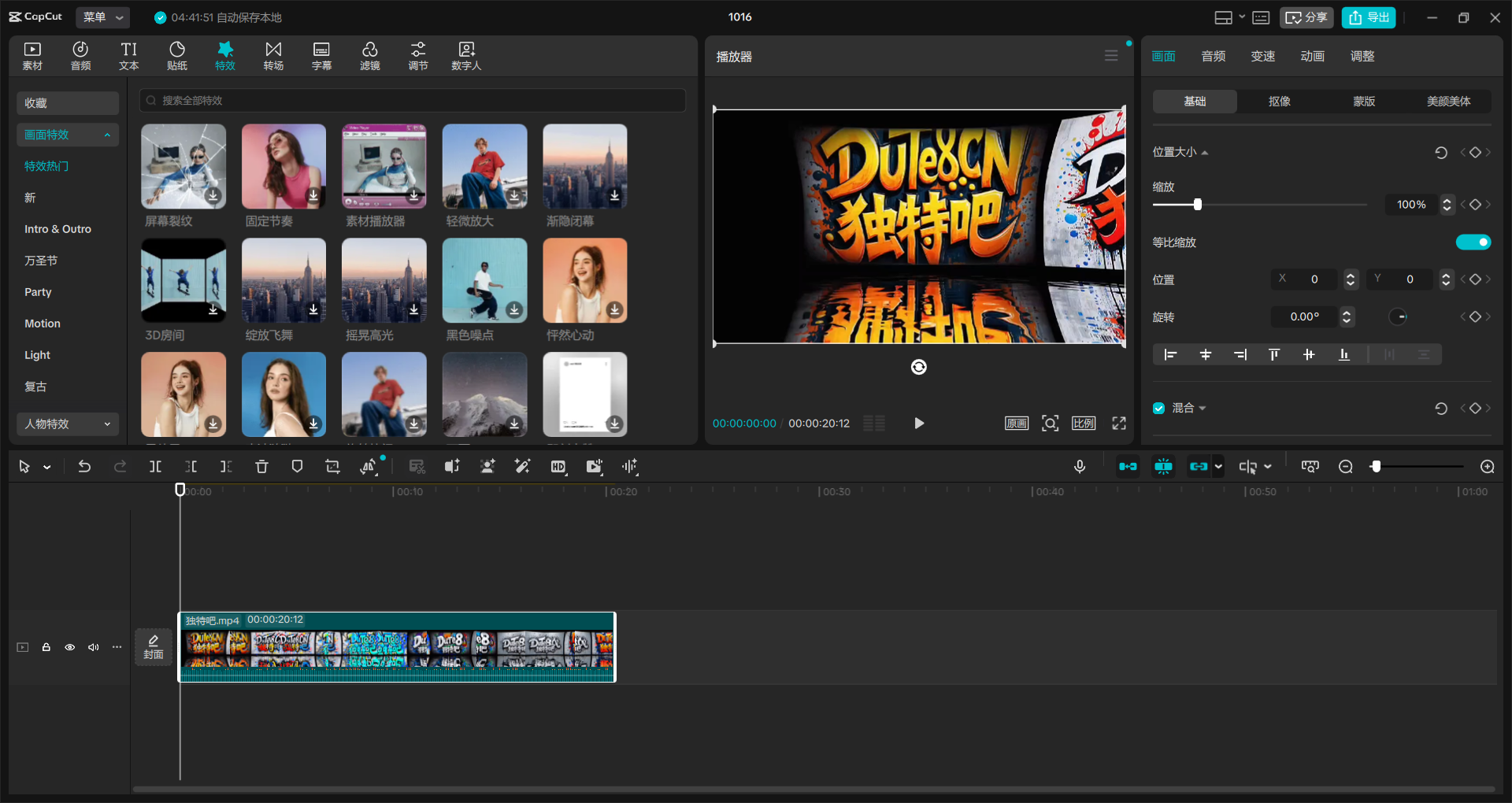This screenshot has height=803, width=1512.
Task: Click the 封面 cover button
Action: coord(154,647)
